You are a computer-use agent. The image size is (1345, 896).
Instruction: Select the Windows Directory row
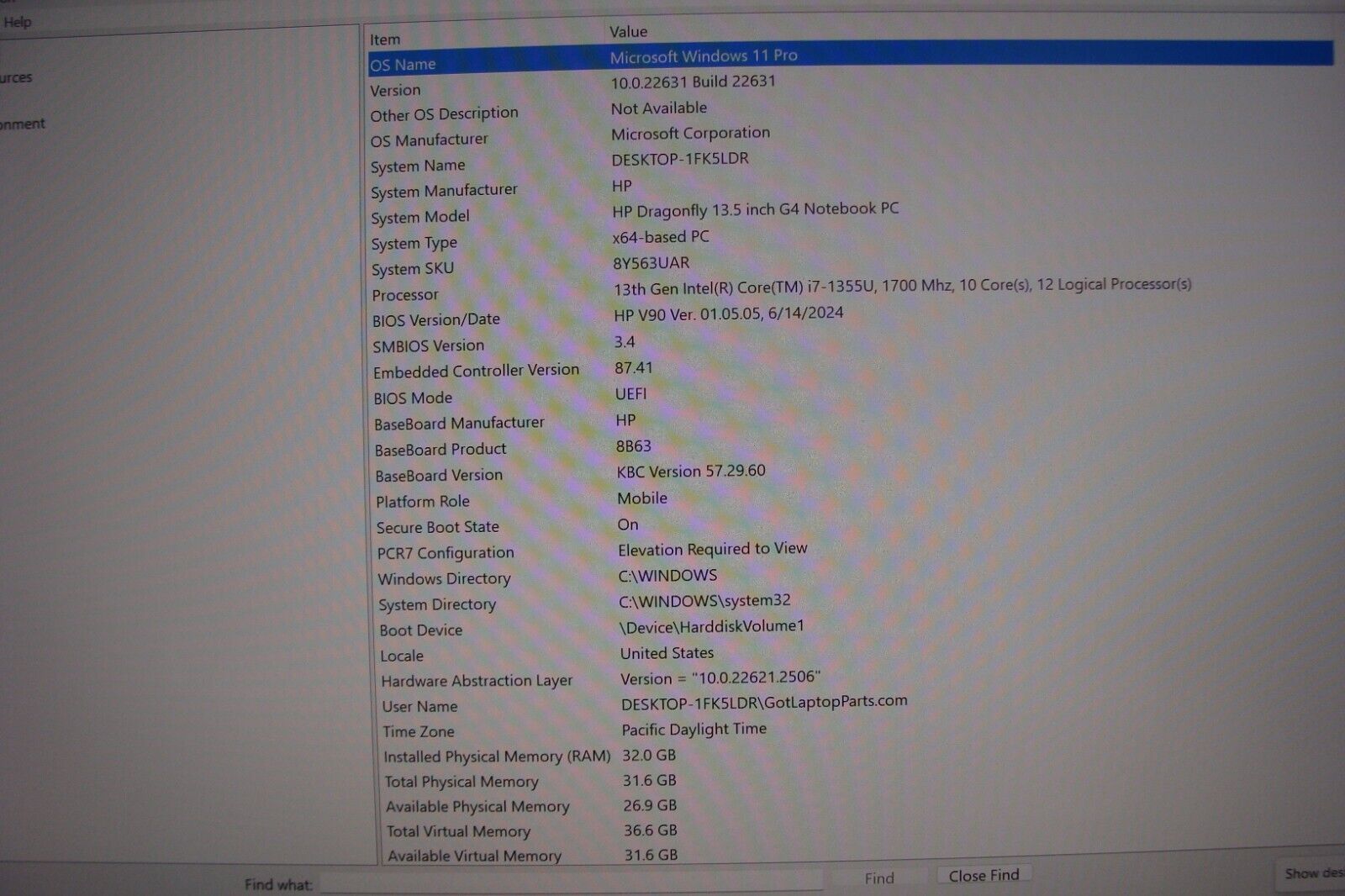pos(851,577)
